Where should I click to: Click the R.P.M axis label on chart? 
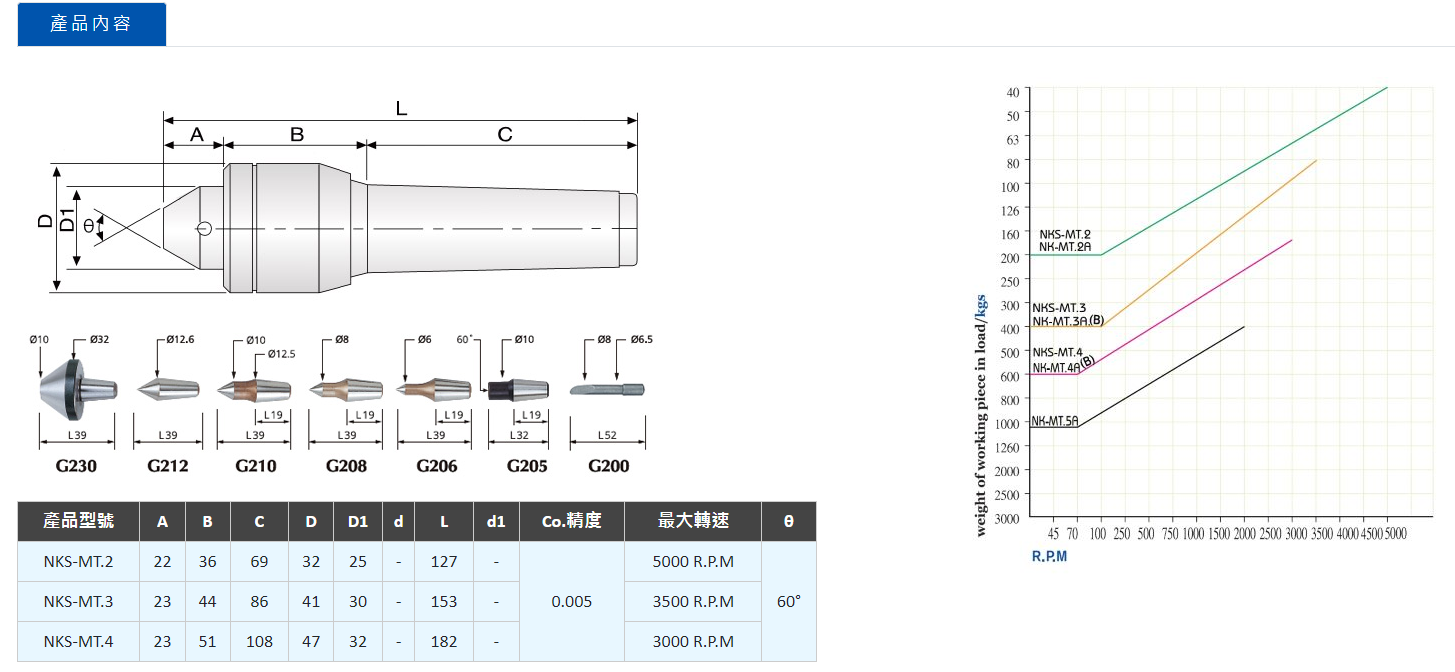pyautogui.click(x=1049, y=556)
